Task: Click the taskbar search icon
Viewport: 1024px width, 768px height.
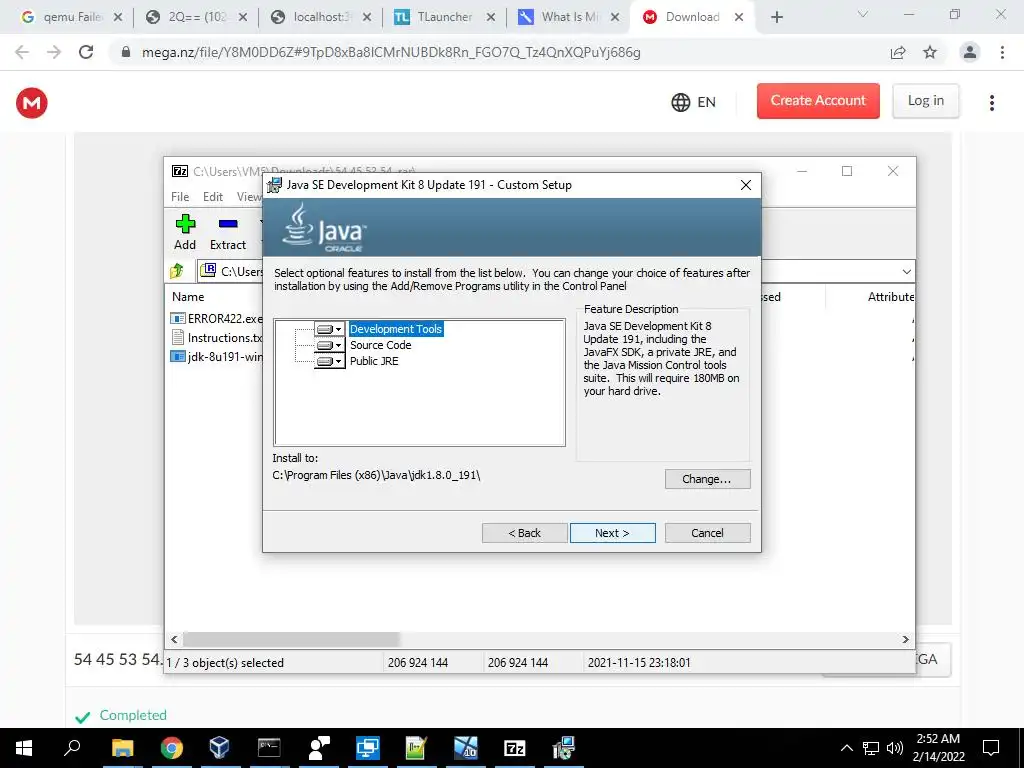Action: pyautogui.click(x=72, y=748)
